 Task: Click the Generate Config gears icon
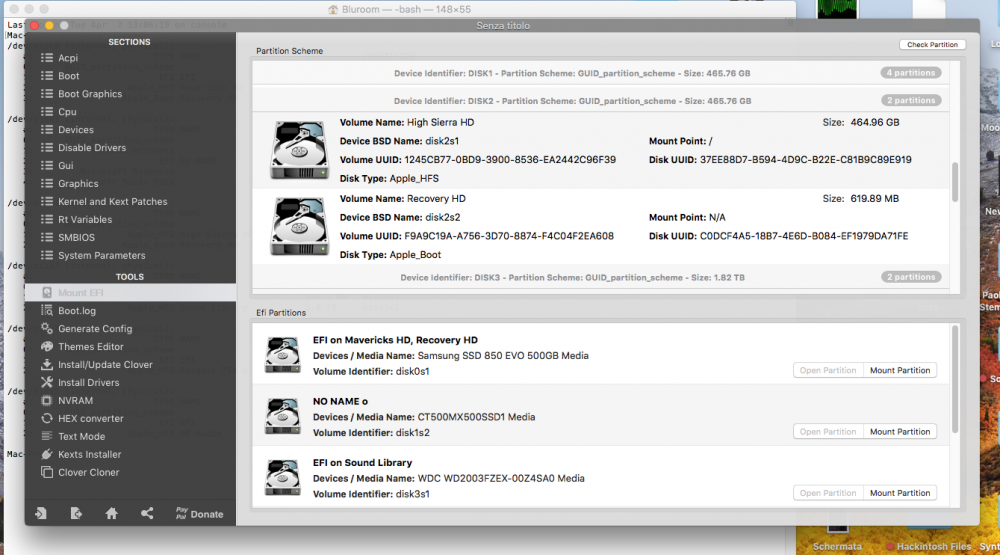point(47,329)
